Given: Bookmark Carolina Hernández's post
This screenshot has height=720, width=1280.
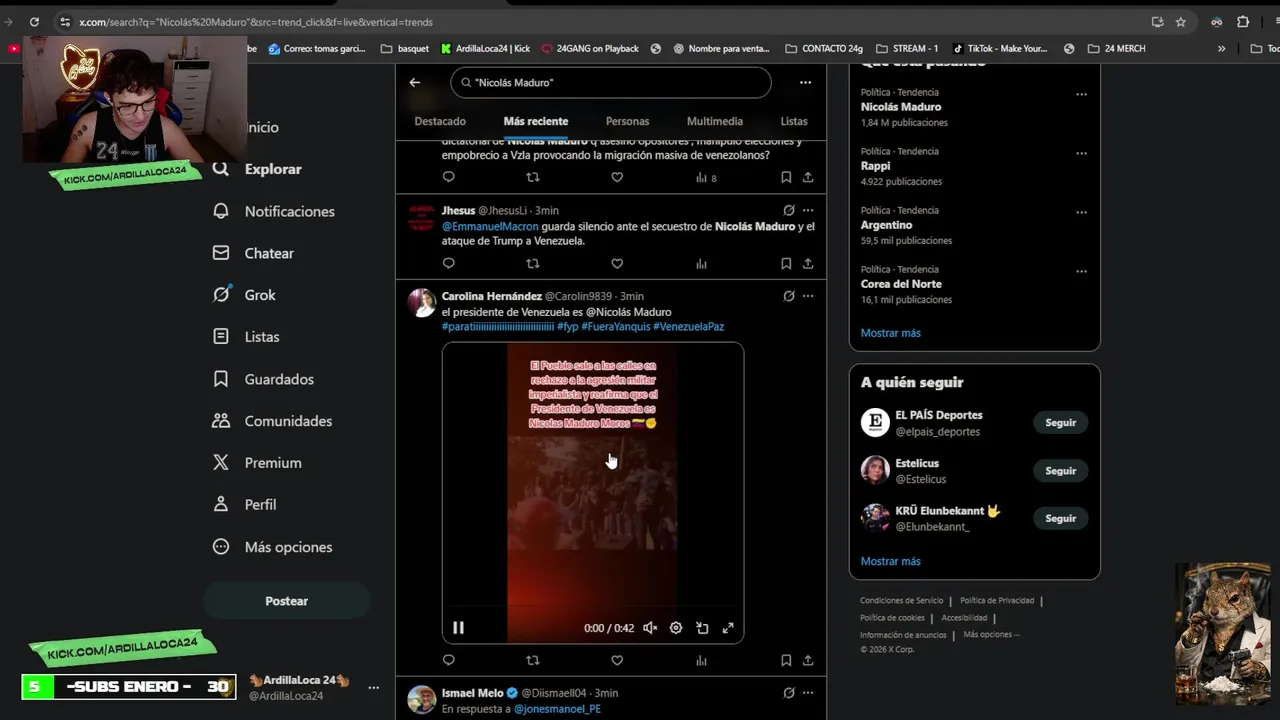Looking at the screenshot, I should [786, 661].
